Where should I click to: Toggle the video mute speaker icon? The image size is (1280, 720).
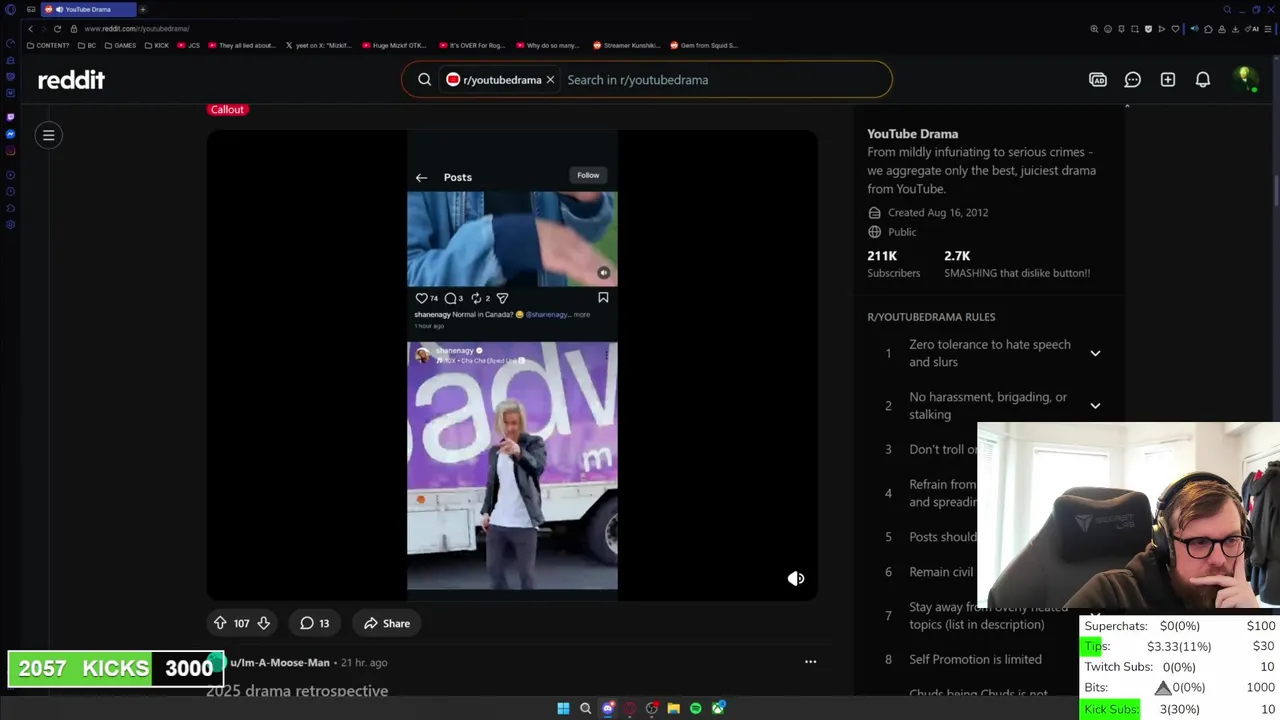[796, 578]
